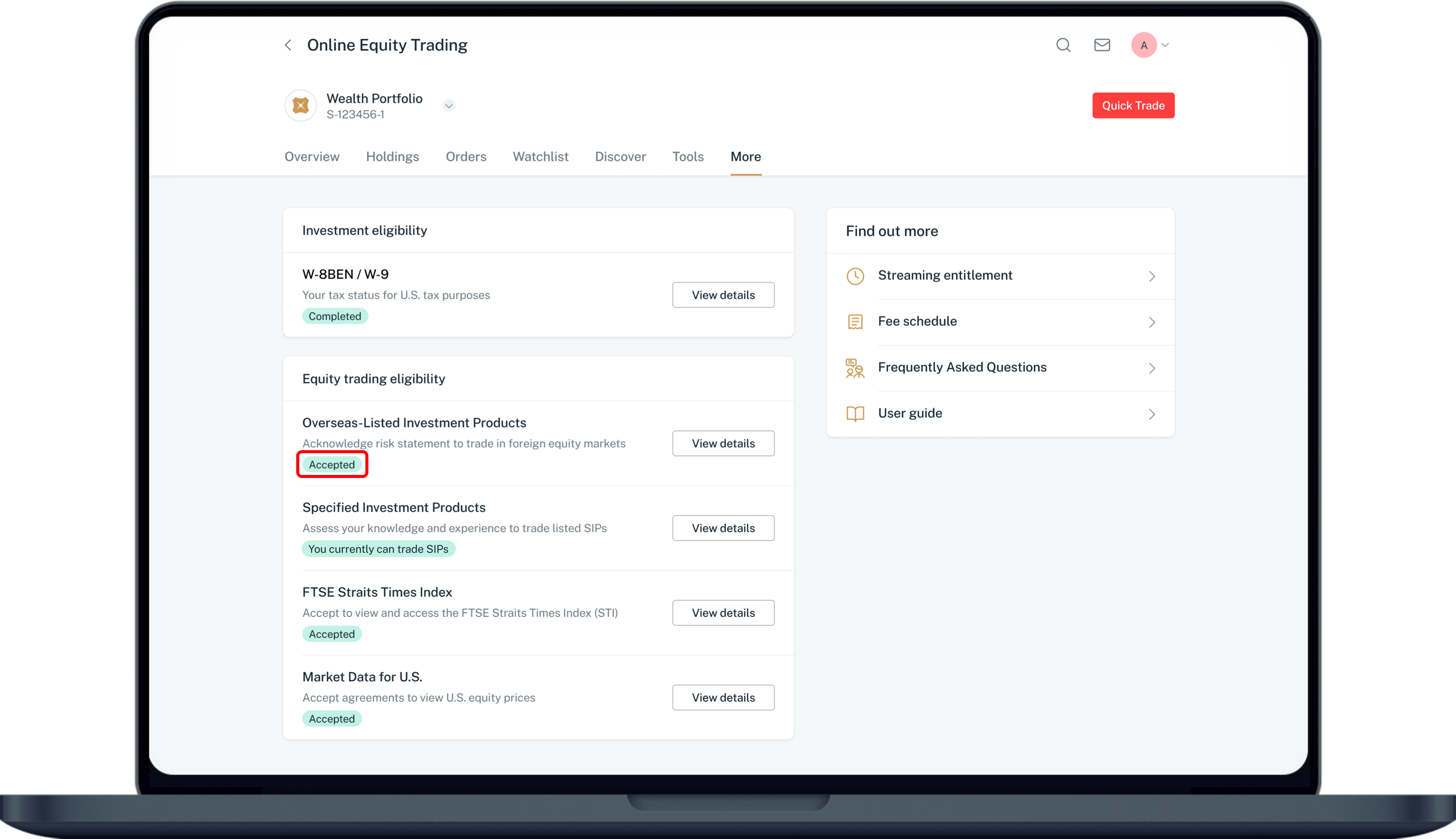Expand the Wealth Portfolio account dropdown
Viewport: 1456px width, 839px height.
click(x=449, y=105)
